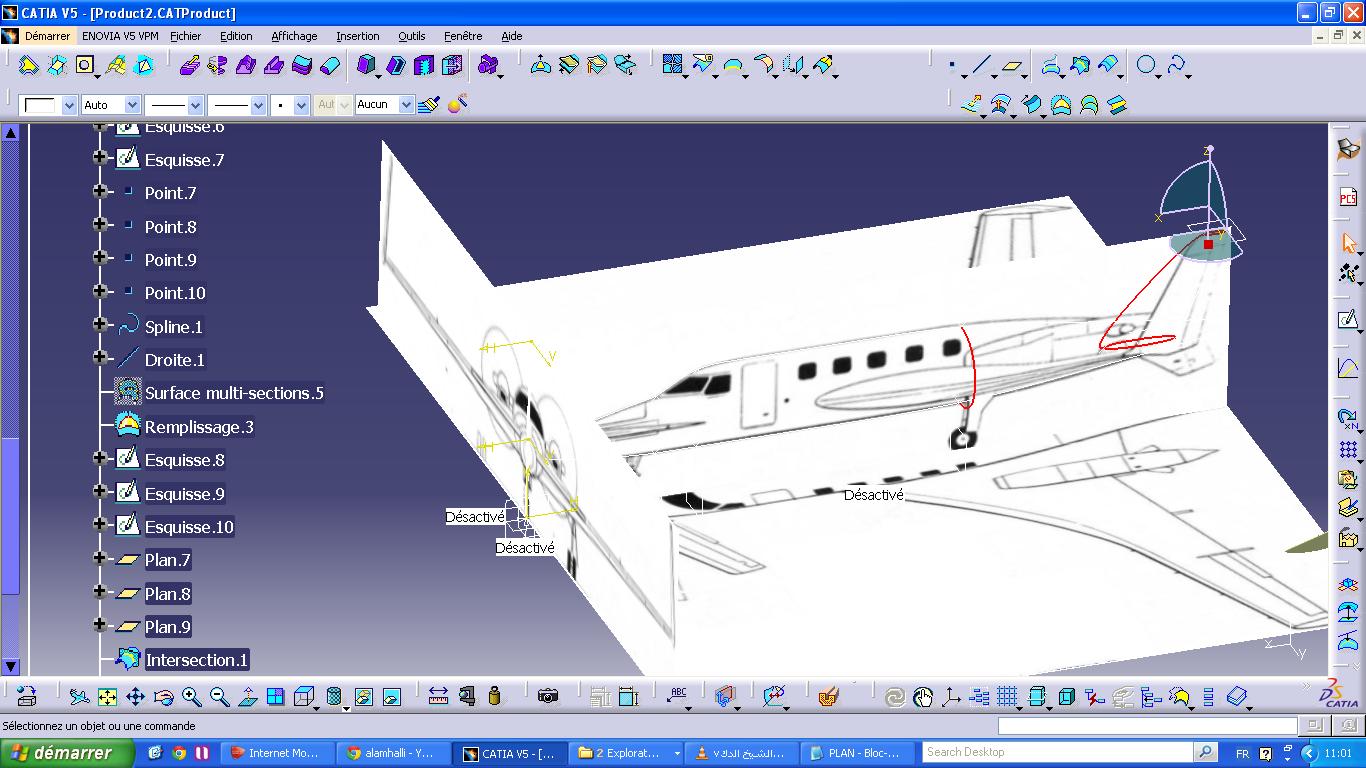The width and height of the screenshot is (1366, 768).
Task: Open the ENOVIA V5 VPM menu
Action: 120,36
